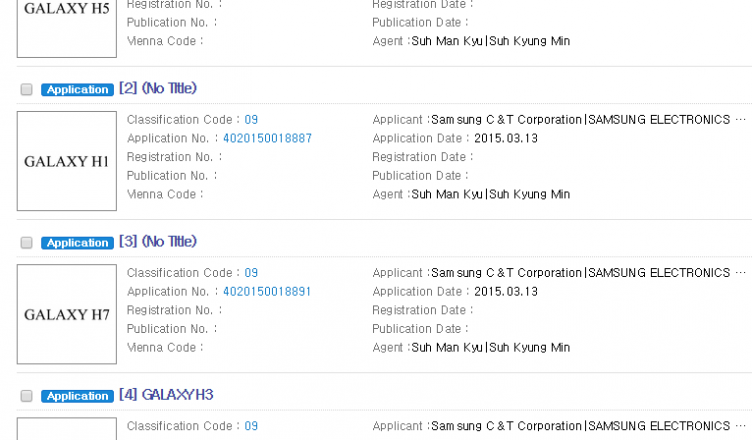Click classification code 09 for GALAXY H1
Image resolution: width=752 pixels, height=440 pixels.
pos(251,120)
